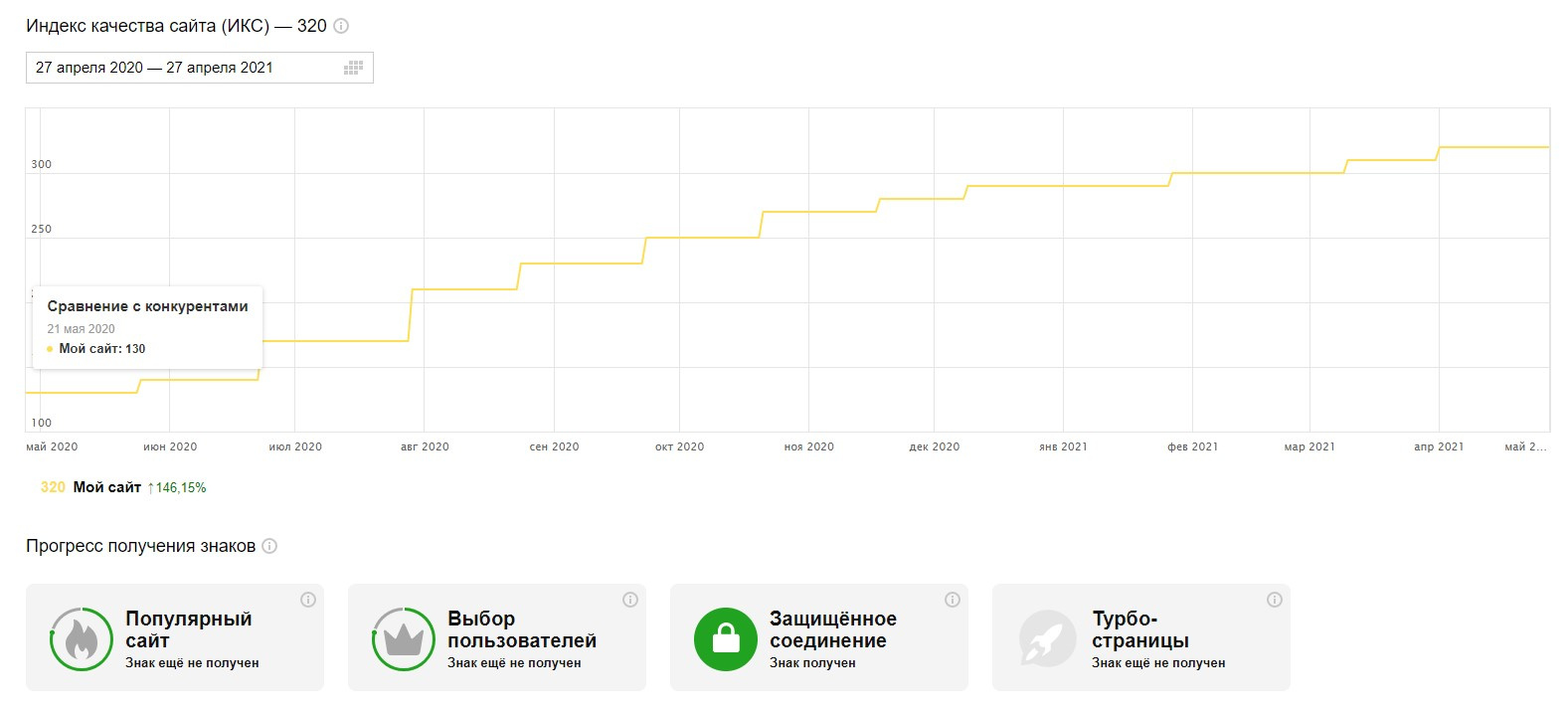Click Знак ещё не получен under Выбор пользователей
Viewport: 1568px width, 711px height.
coord(514,663)
